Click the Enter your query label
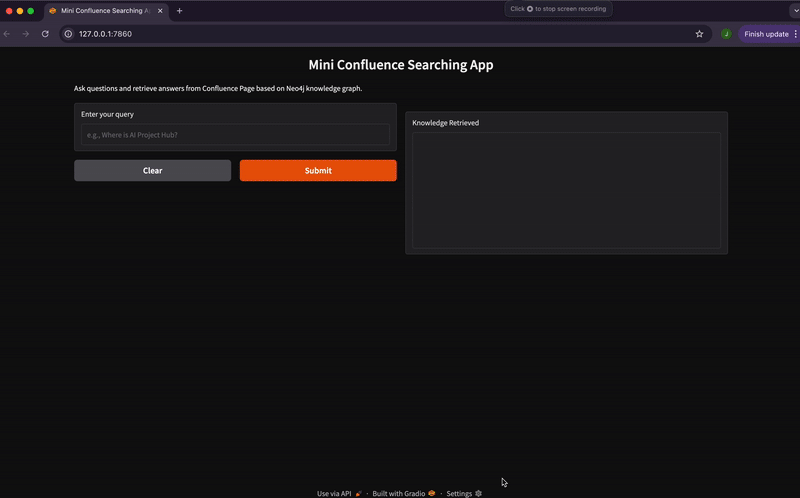The width and height of the screenshot is (800, 498). (107, 114)
